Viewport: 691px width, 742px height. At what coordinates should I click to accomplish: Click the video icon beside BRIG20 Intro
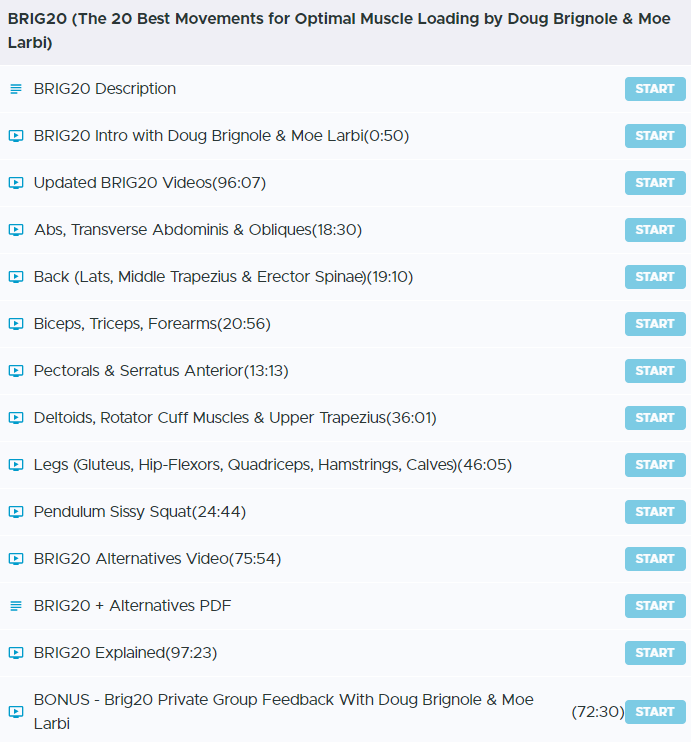pyautogui.click(x=15, y=136)
